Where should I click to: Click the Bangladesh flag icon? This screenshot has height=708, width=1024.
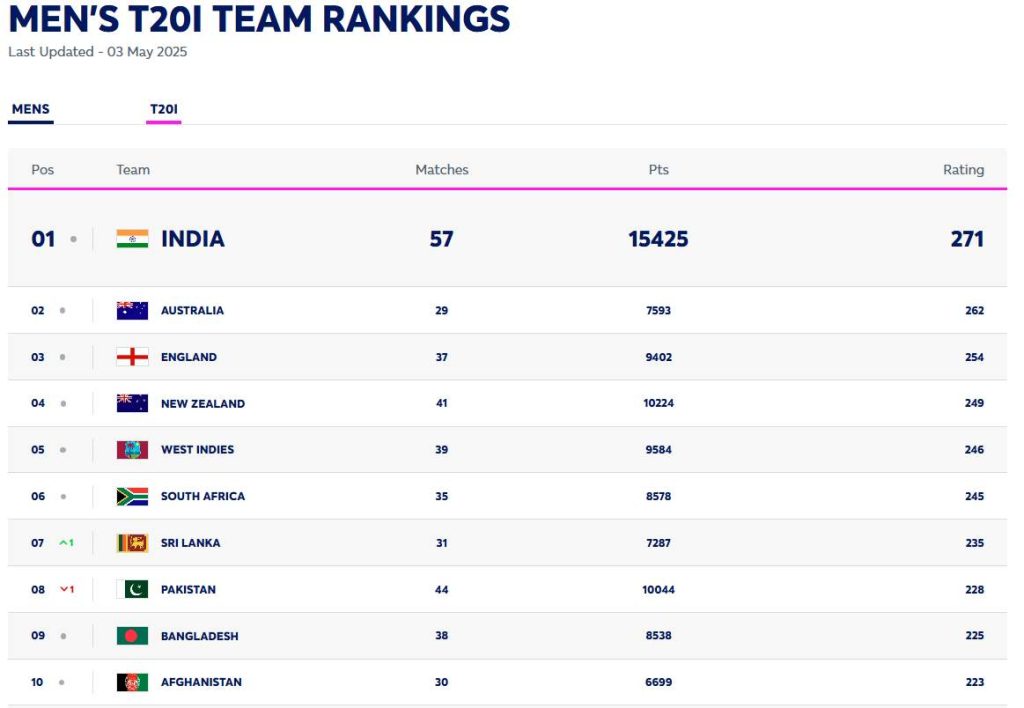coord(132,636)
